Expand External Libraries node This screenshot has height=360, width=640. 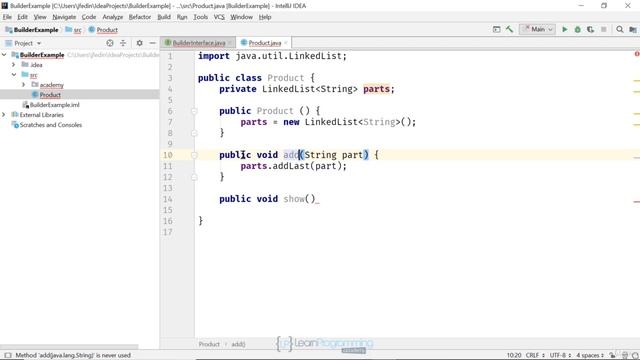(x=4, y=115)
